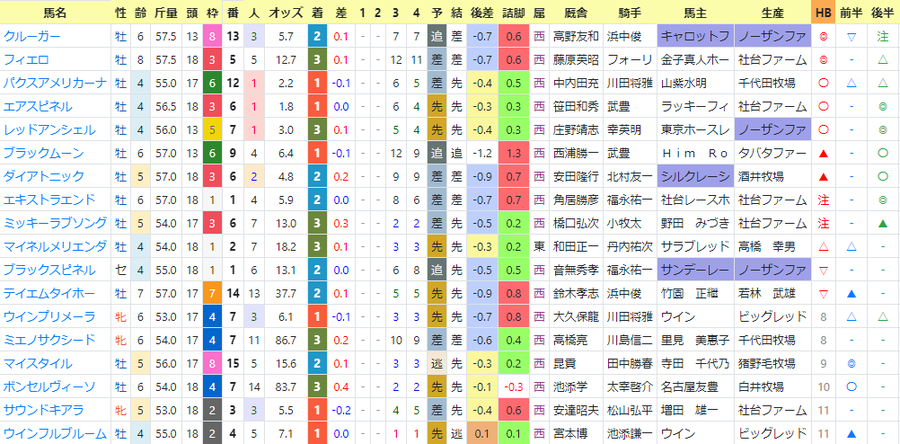Click the 逃 predicted style badge for マイスタイル
The width and height of the screenshot is (900, 444).
[436, 364]
